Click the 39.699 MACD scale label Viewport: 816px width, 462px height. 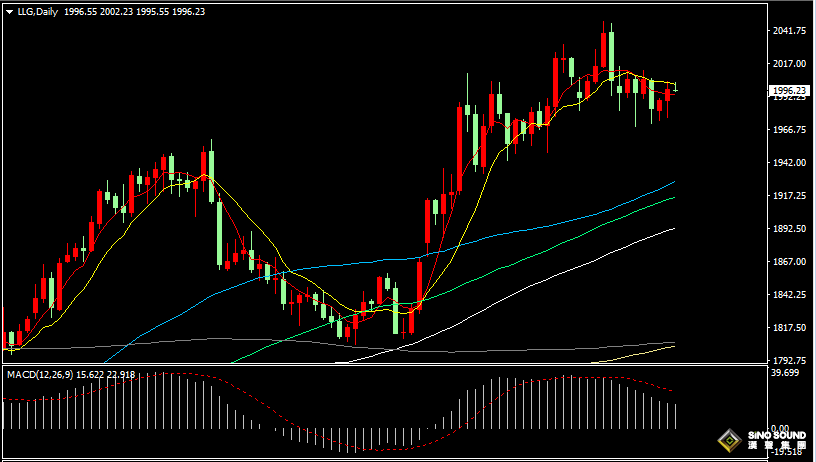[x=785, y=373]
